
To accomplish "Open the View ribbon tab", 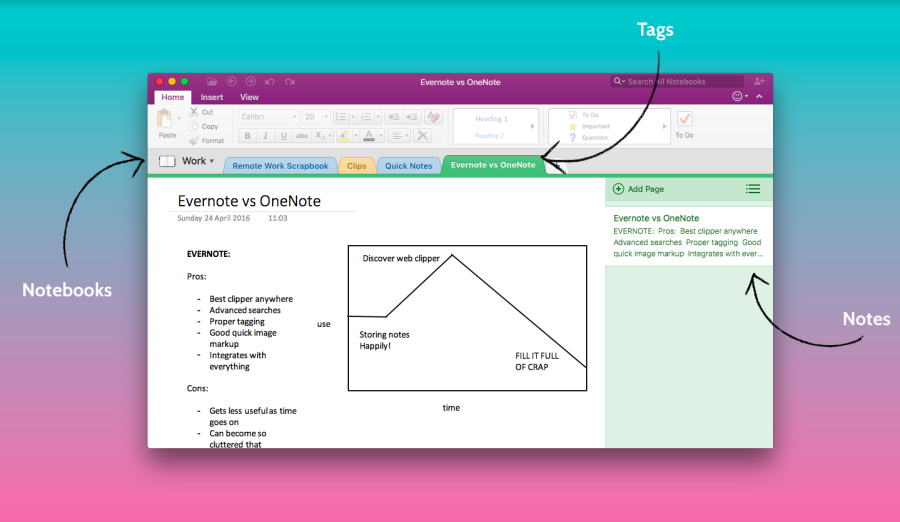I will [249, 97].
